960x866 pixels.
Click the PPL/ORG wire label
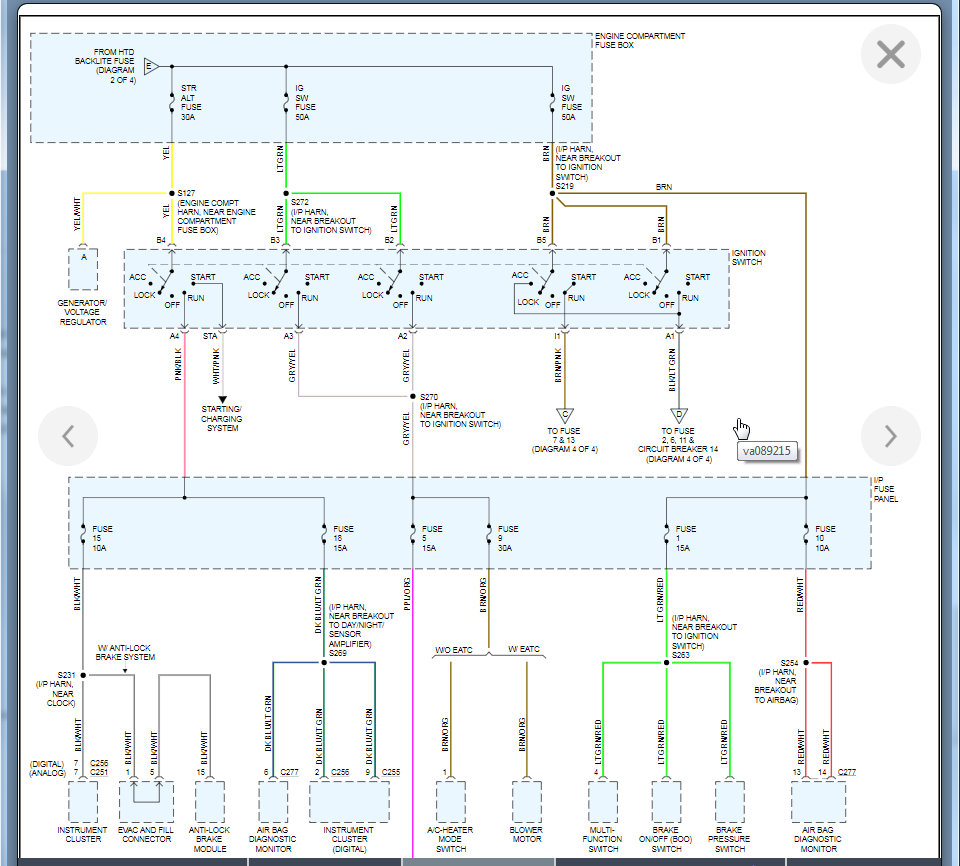407,594
